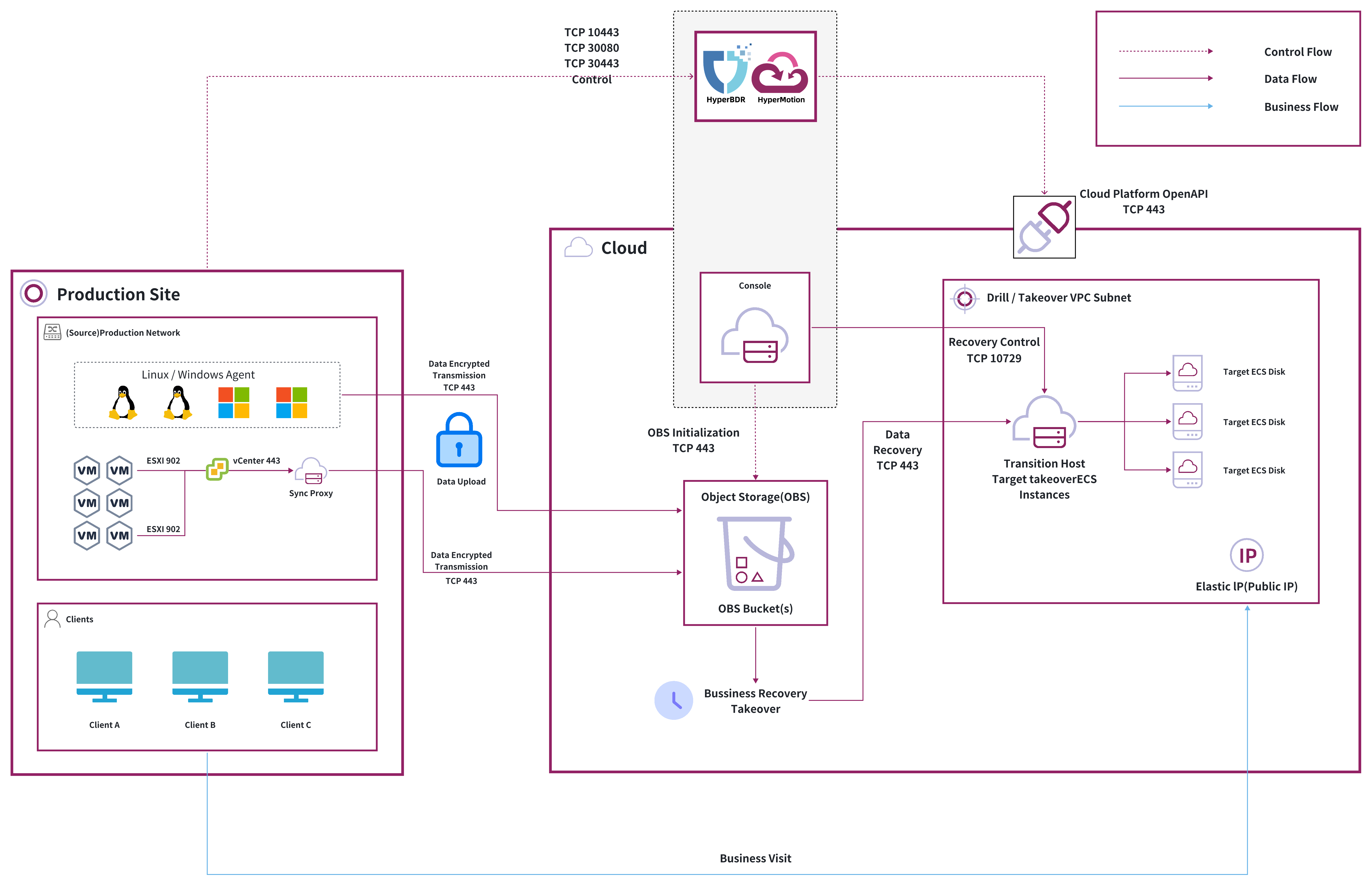This screenshot has width=1372, height=889.
Task: Select the vCenter 443 icon
Action: (217, 469)
